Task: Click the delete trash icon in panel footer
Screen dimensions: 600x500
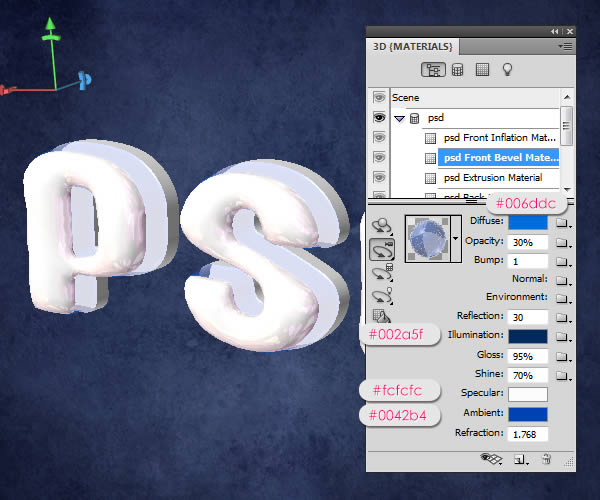Action: [x=546, y=459]
